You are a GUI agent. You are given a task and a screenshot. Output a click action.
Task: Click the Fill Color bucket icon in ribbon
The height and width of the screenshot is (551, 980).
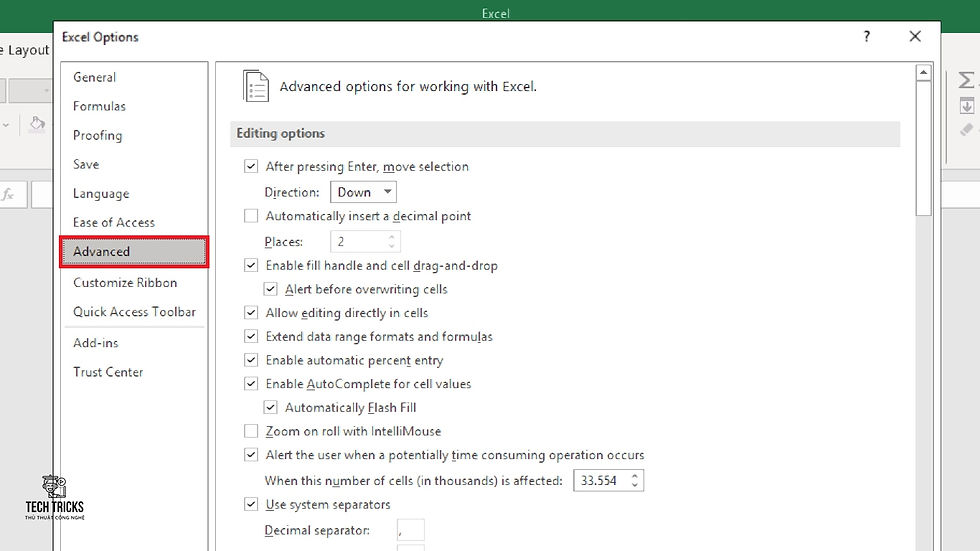(37, 123)
